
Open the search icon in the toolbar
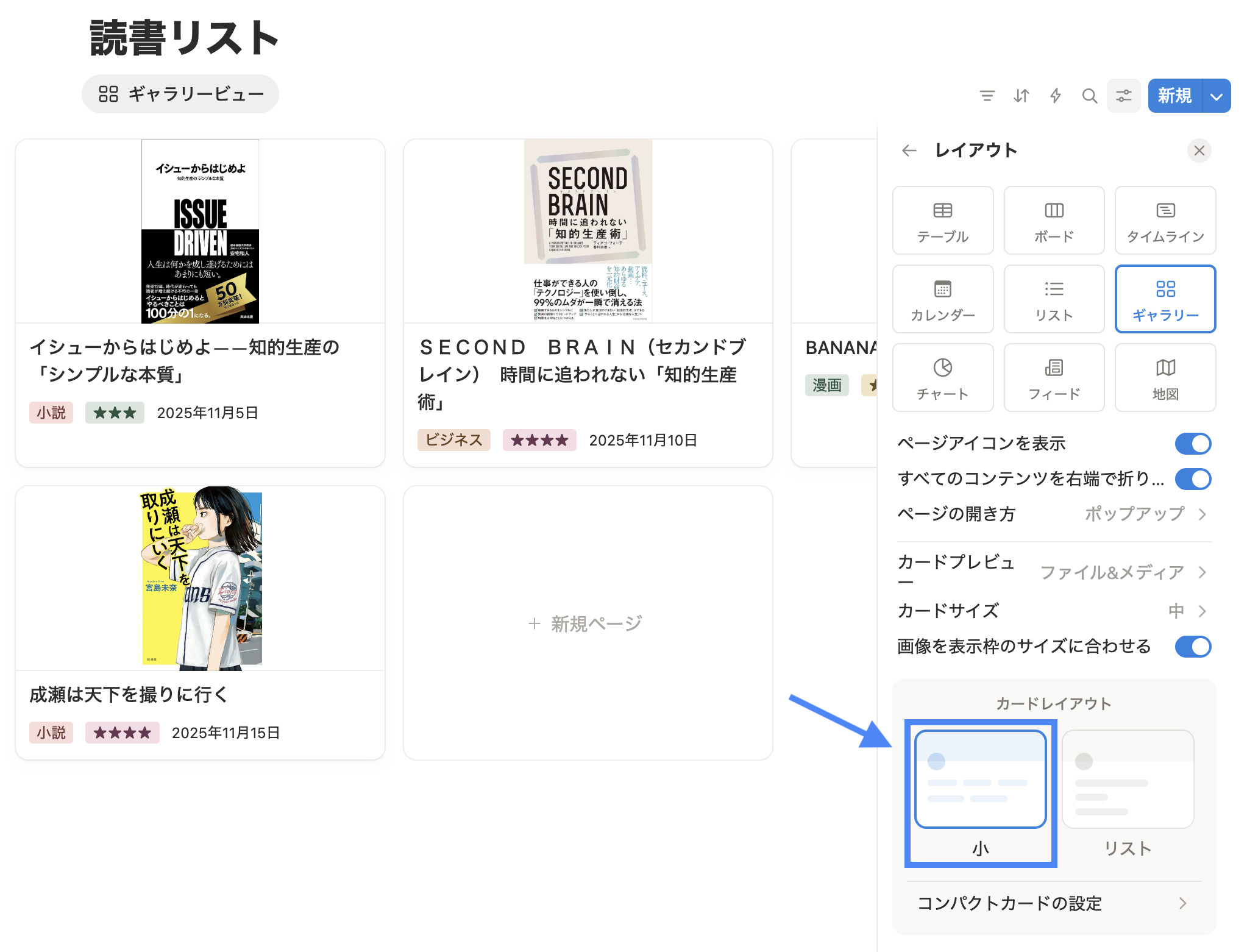tap(1090, 95)
